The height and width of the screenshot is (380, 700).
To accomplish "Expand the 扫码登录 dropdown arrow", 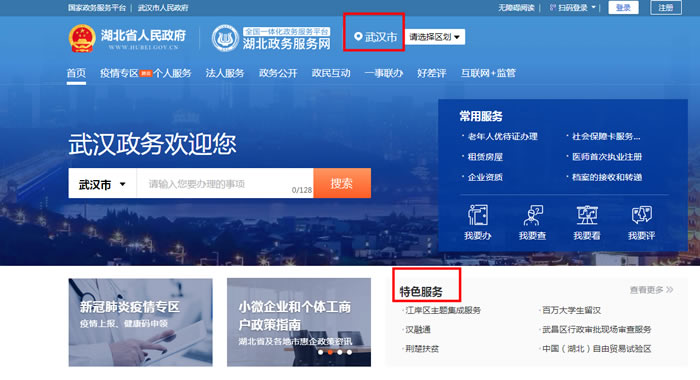I will (x=593, y=8).
